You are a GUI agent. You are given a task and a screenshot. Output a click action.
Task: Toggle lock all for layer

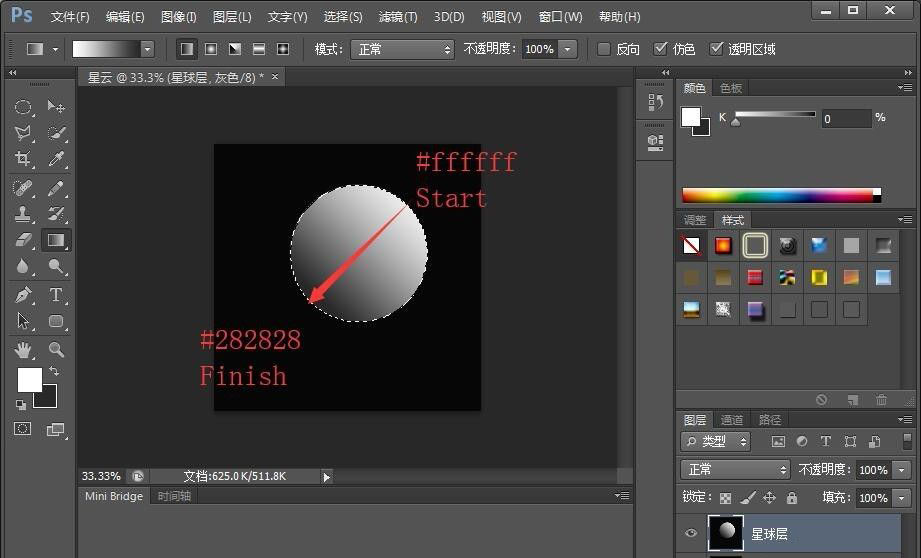point(792,498)
